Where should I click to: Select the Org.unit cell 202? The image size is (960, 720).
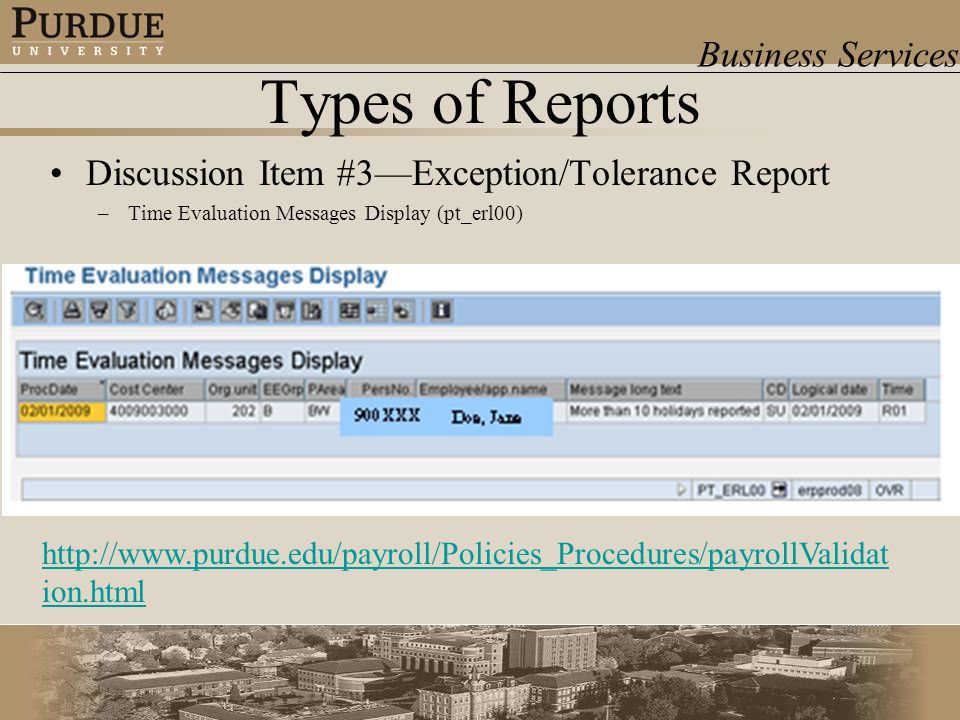coord(233,411)
